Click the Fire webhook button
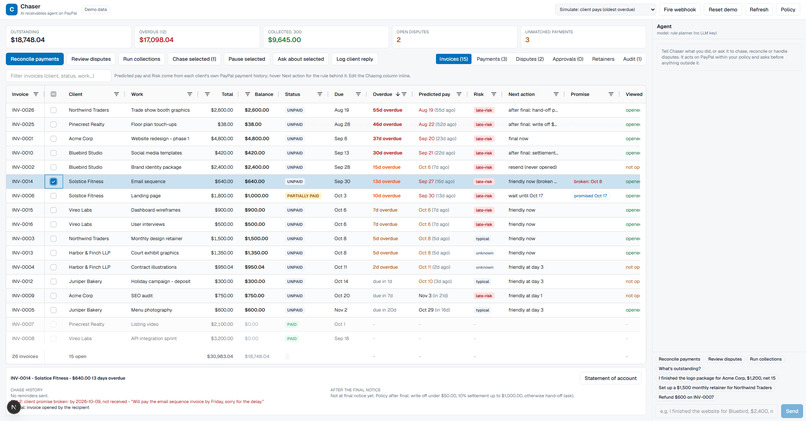Image resolution: width=806 pixels, height=421 pixels. [680, 9]
